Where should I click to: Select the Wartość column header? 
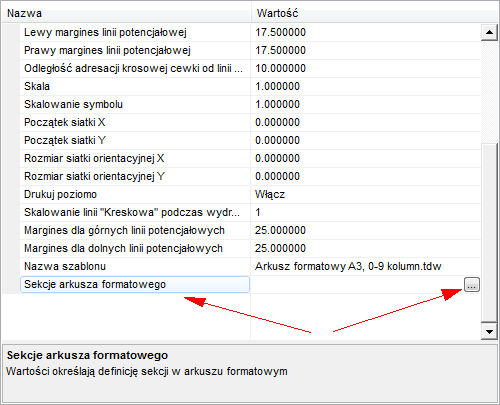[375, 14]
